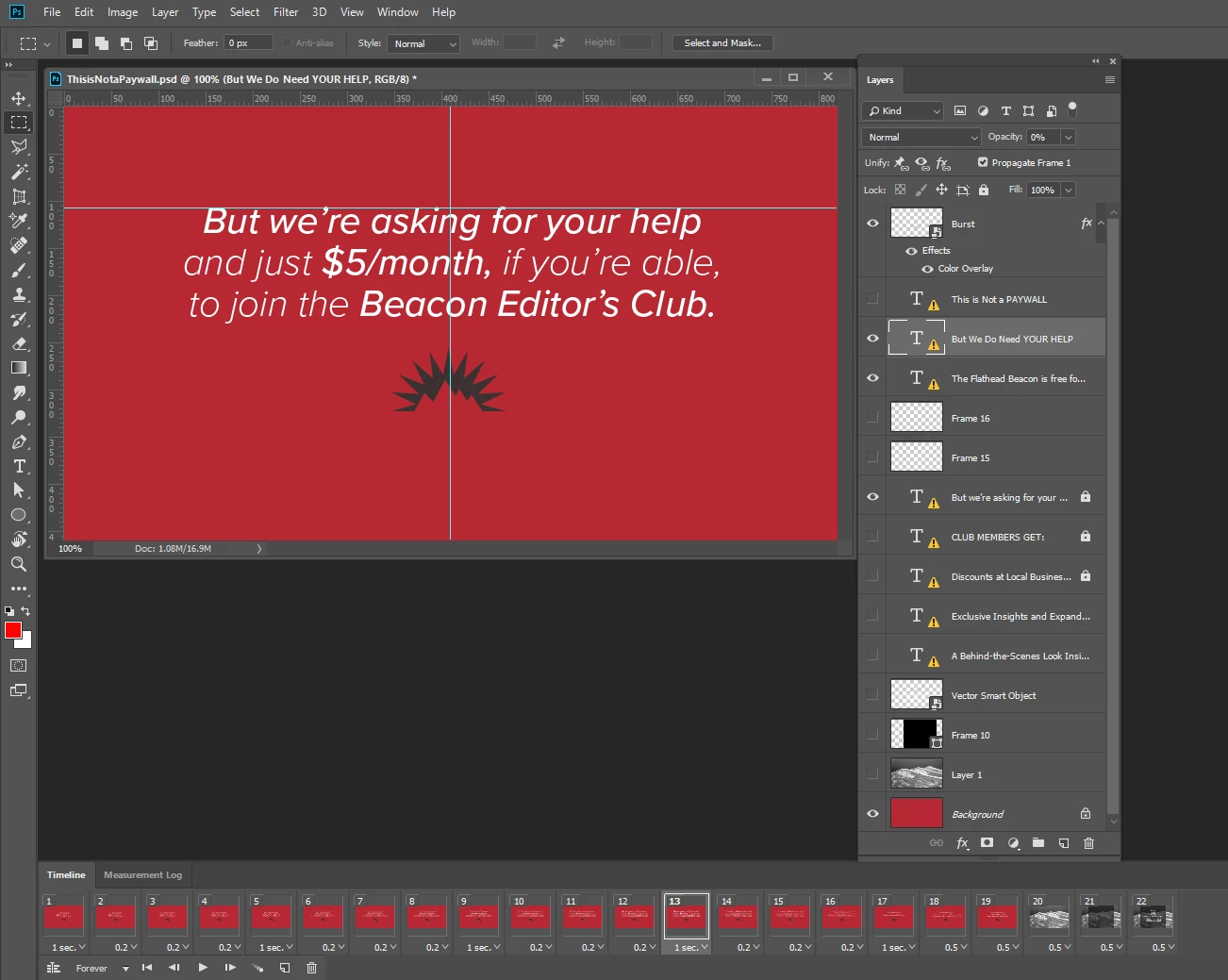Select the Healing Brush tool
1228x980 pixels.
[19, 245]
